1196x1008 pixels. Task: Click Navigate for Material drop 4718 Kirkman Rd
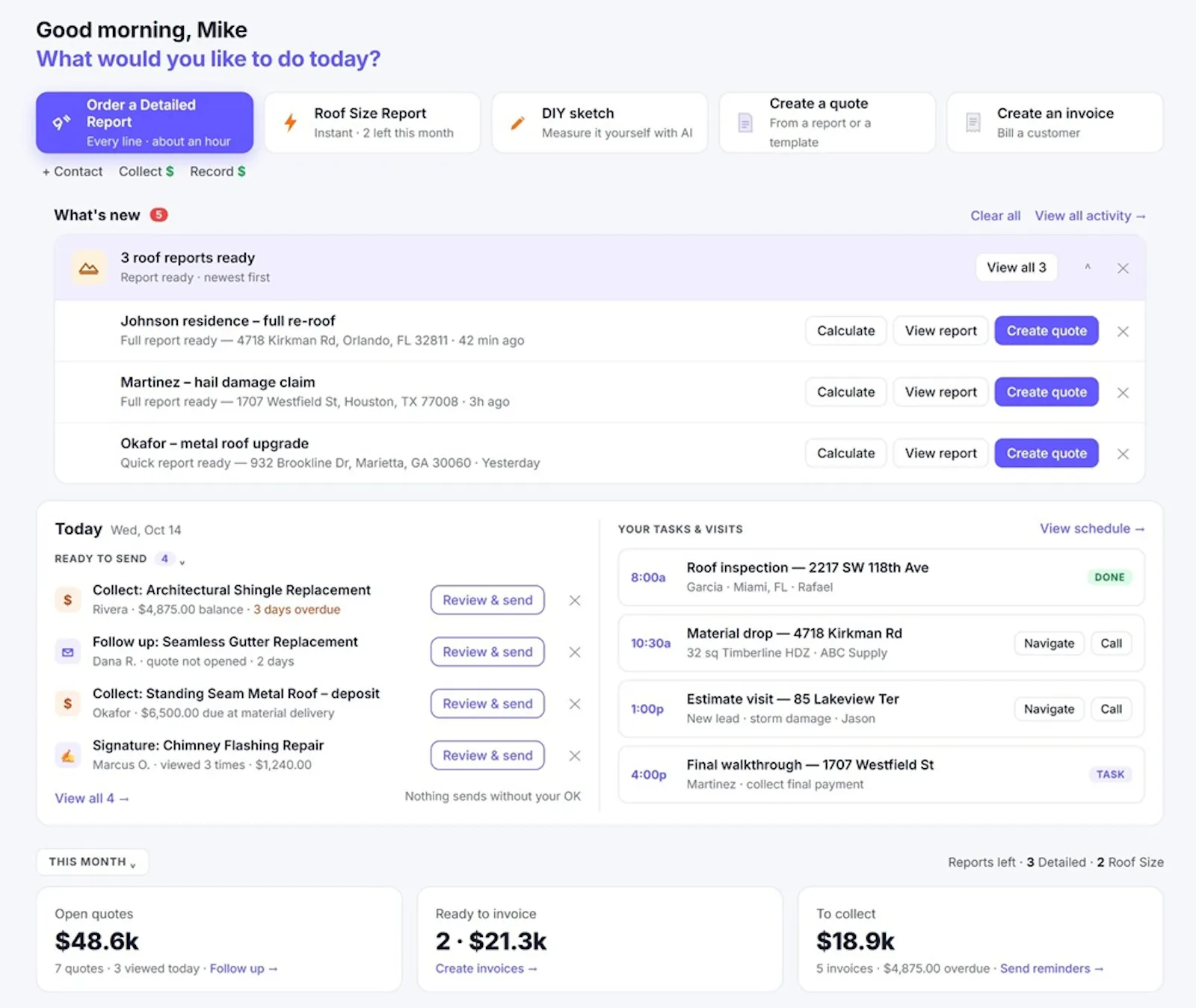click(x=1049, y=643)
